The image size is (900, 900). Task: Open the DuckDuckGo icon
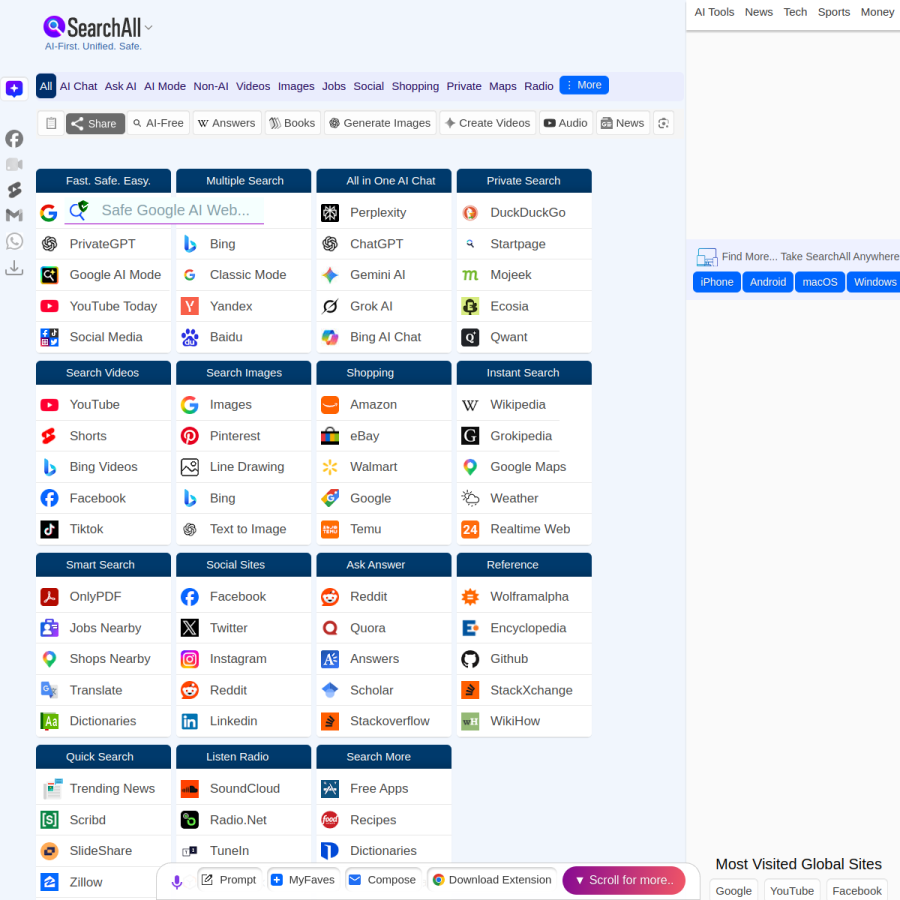pyautogui.click(x=470, y=213)
